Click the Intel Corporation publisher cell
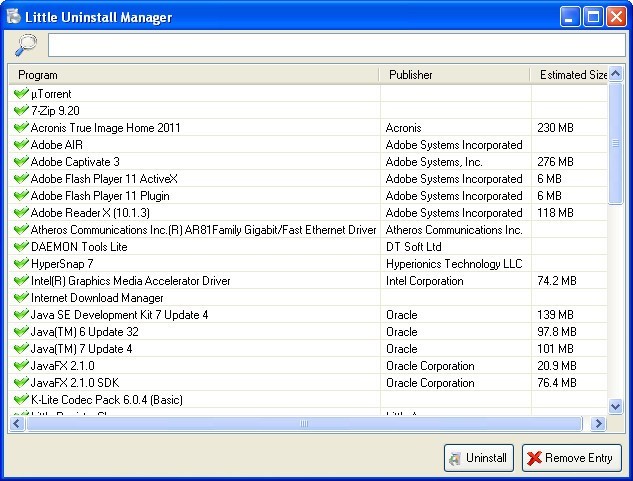This screenshot has height=481, width=633. tap(425, 281)
